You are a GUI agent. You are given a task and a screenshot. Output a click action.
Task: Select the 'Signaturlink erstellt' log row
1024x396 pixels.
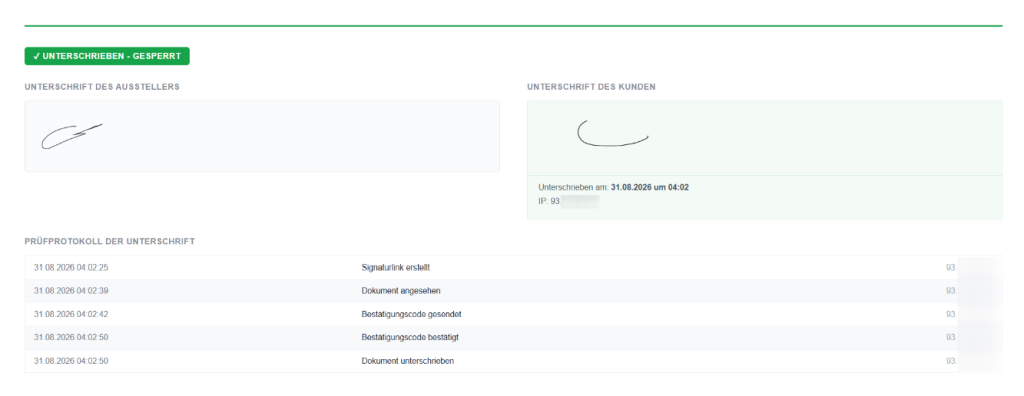point(513,267)
